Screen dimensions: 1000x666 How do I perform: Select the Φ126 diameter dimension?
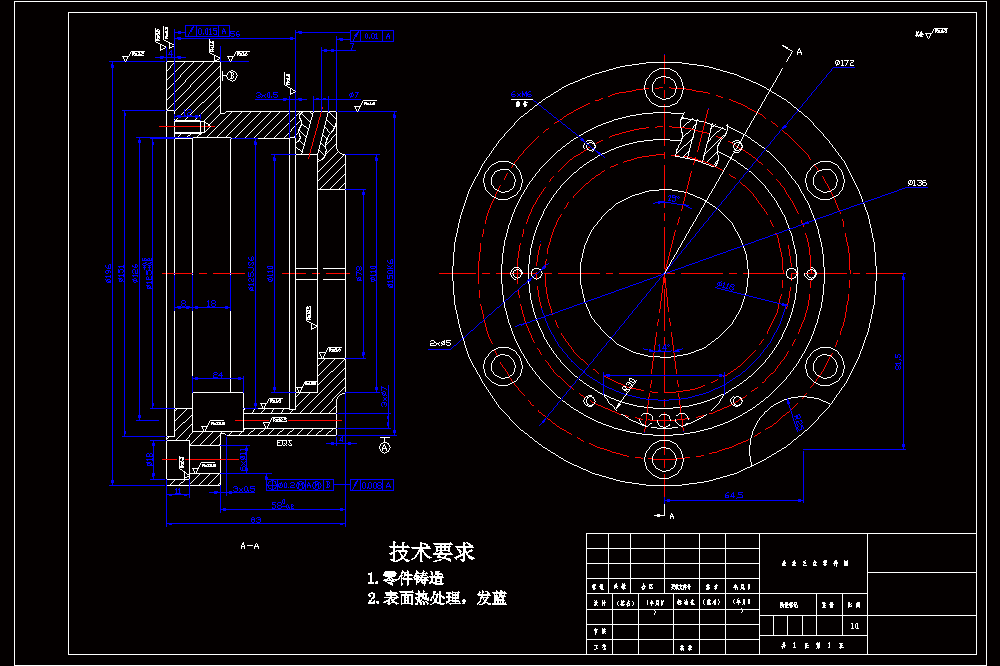[135, 273]
